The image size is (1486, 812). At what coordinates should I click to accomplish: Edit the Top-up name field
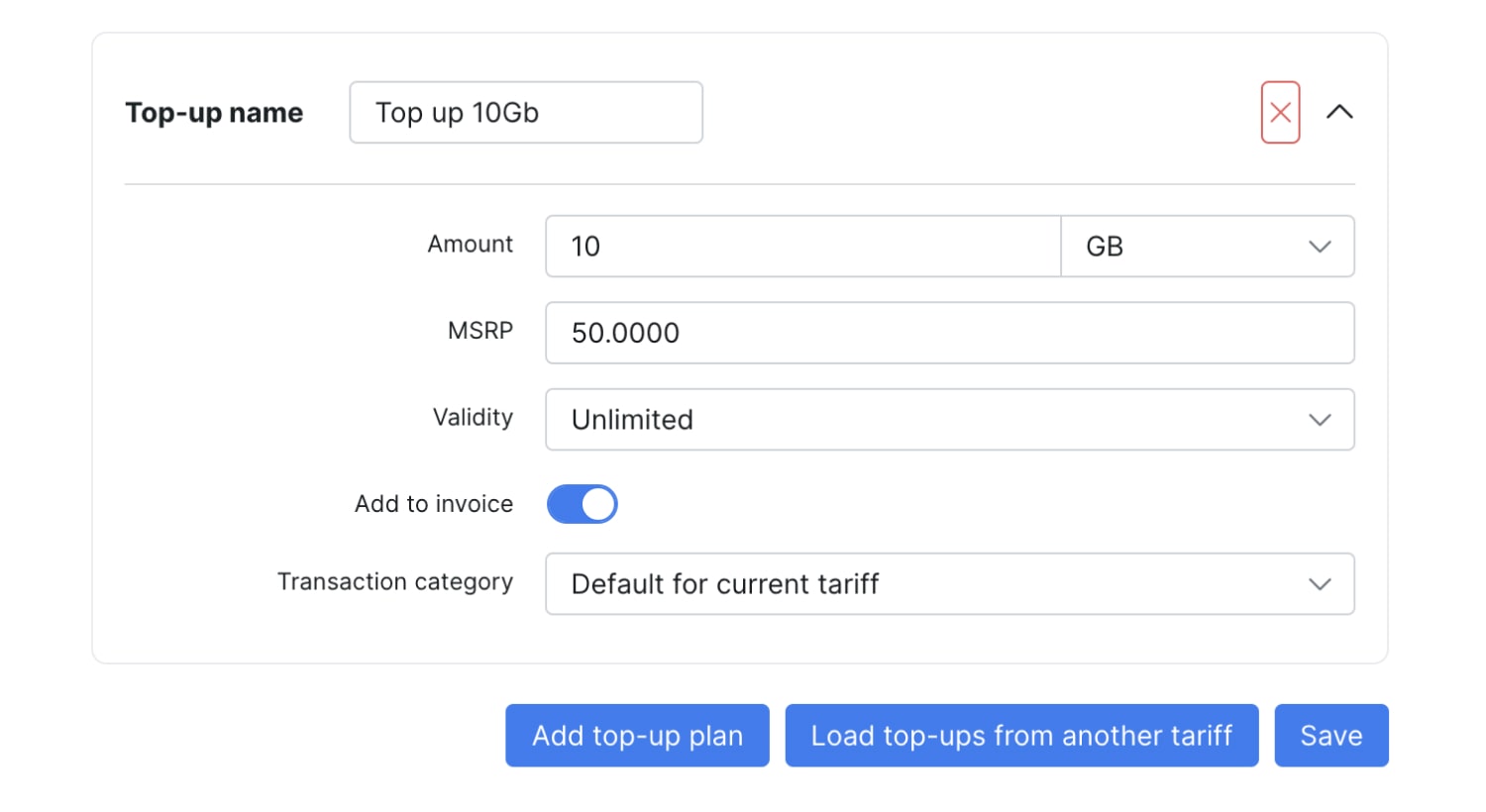(526, 112)
